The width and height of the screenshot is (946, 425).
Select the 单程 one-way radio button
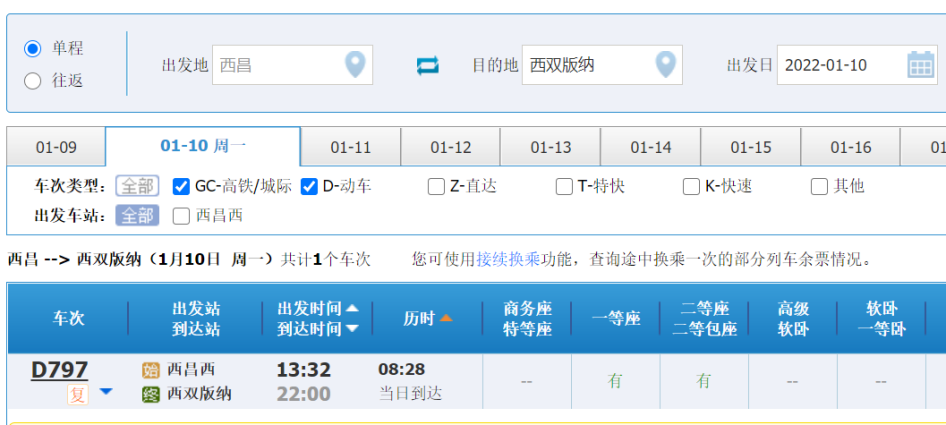(x=33, y=49)
